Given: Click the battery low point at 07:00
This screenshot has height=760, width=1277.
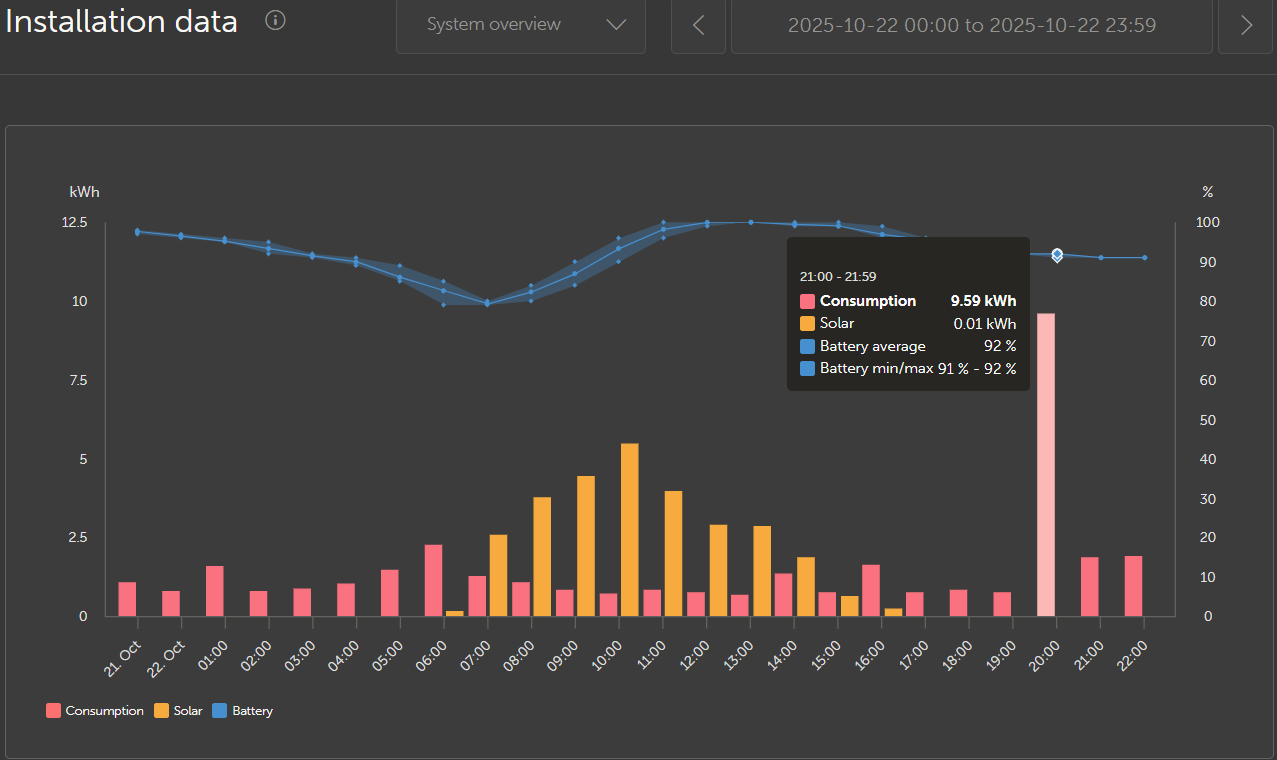Looking at the screenshot, I should (487, 302).
